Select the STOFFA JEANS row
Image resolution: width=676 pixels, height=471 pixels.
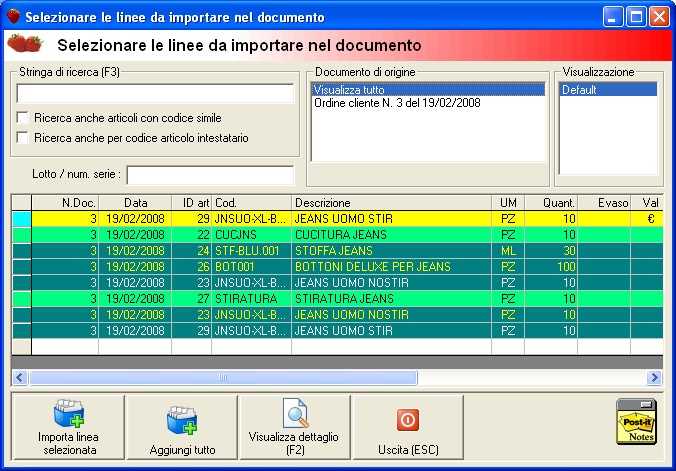(x=337, y=251)
